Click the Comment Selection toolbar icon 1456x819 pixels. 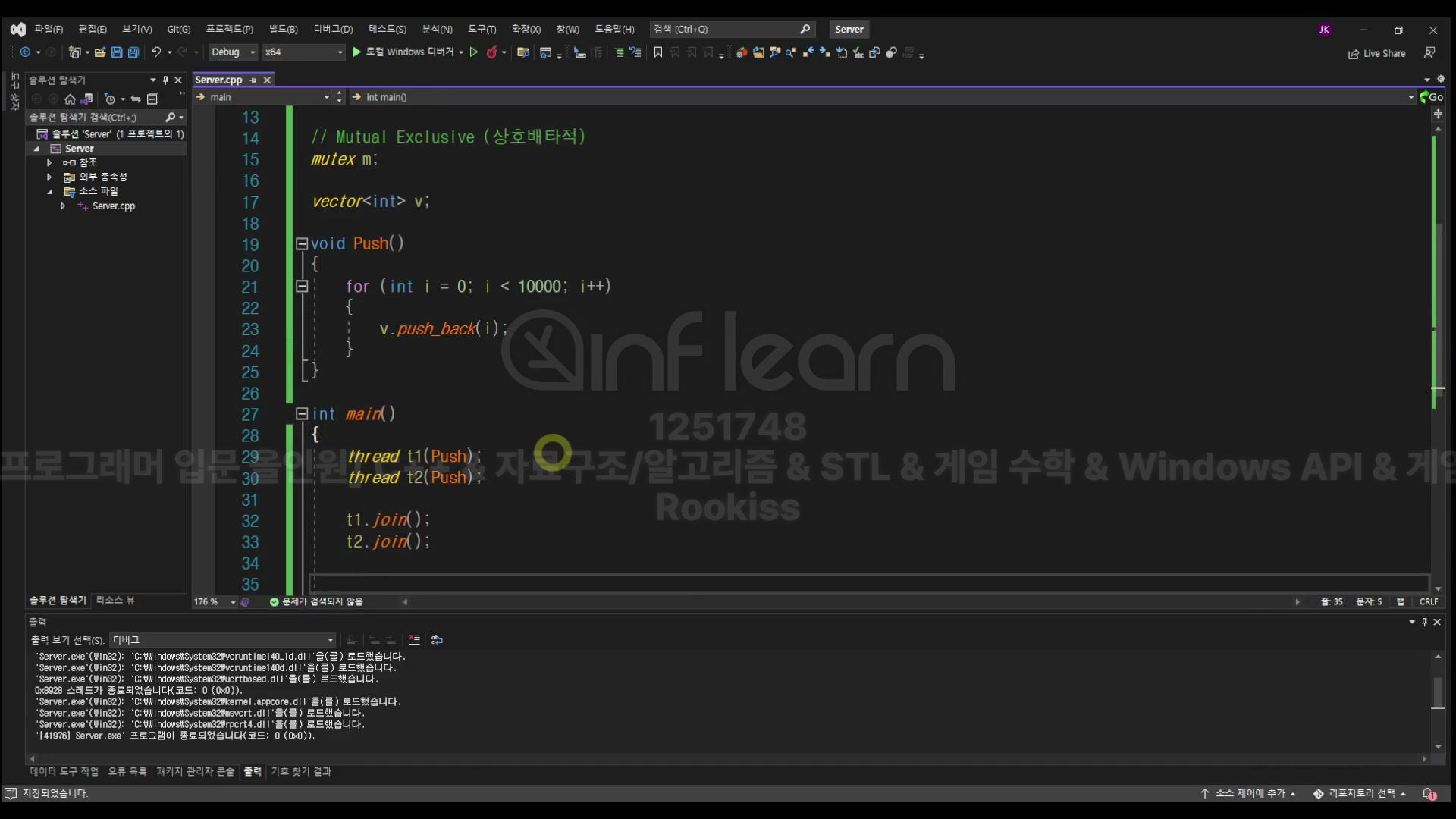tap(619, 52)
